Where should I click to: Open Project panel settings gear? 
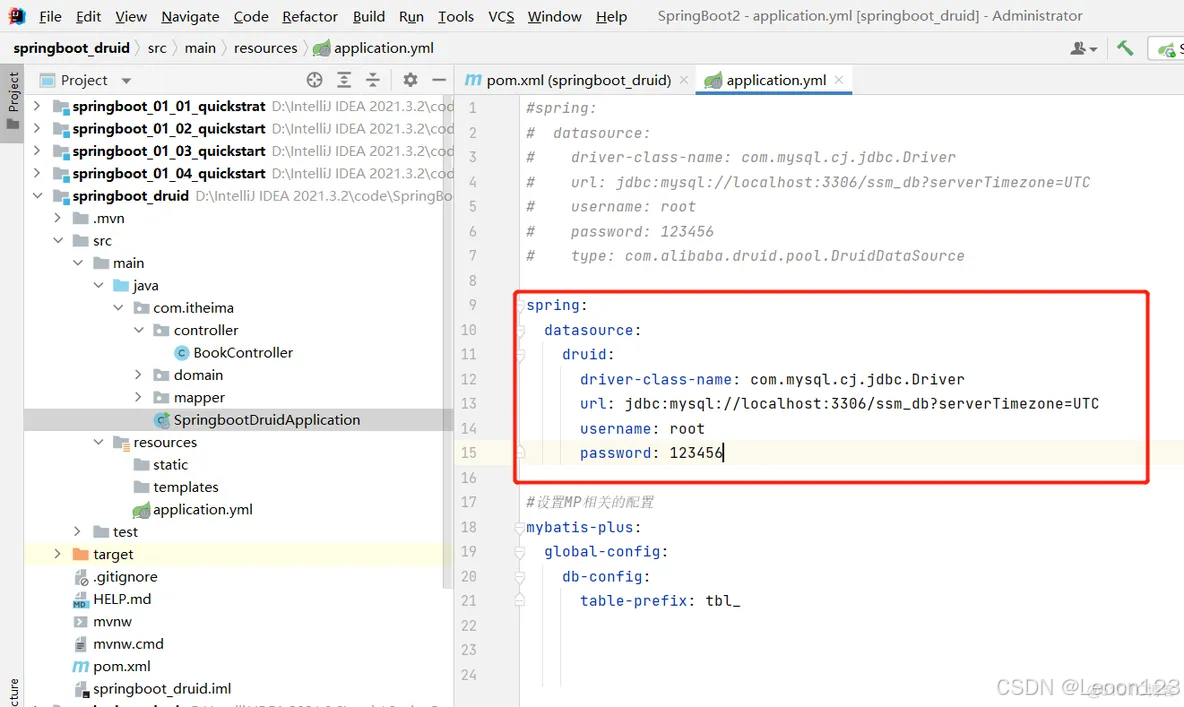[x=410, y=80]
